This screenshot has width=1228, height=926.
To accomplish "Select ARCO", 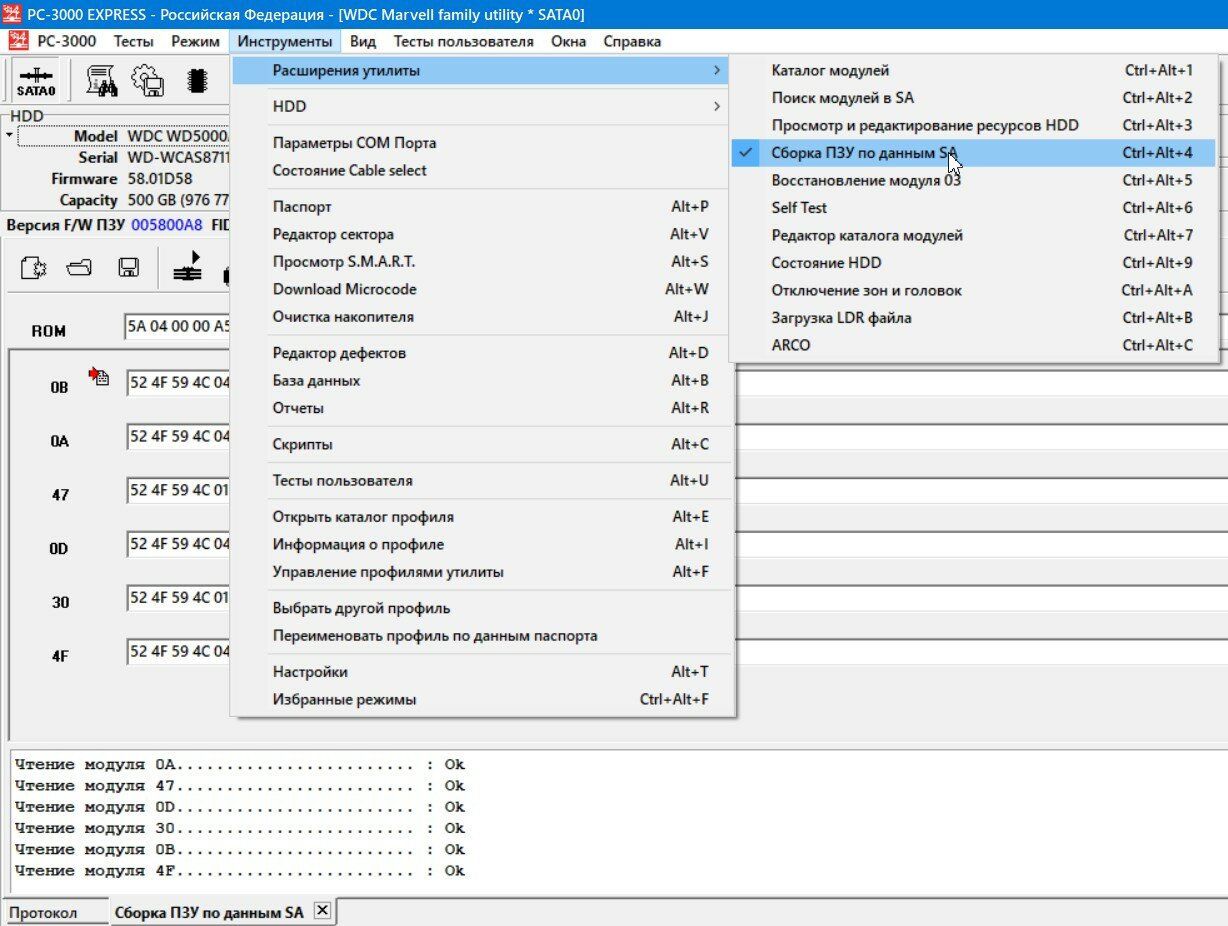I will (x=973, y=345).
